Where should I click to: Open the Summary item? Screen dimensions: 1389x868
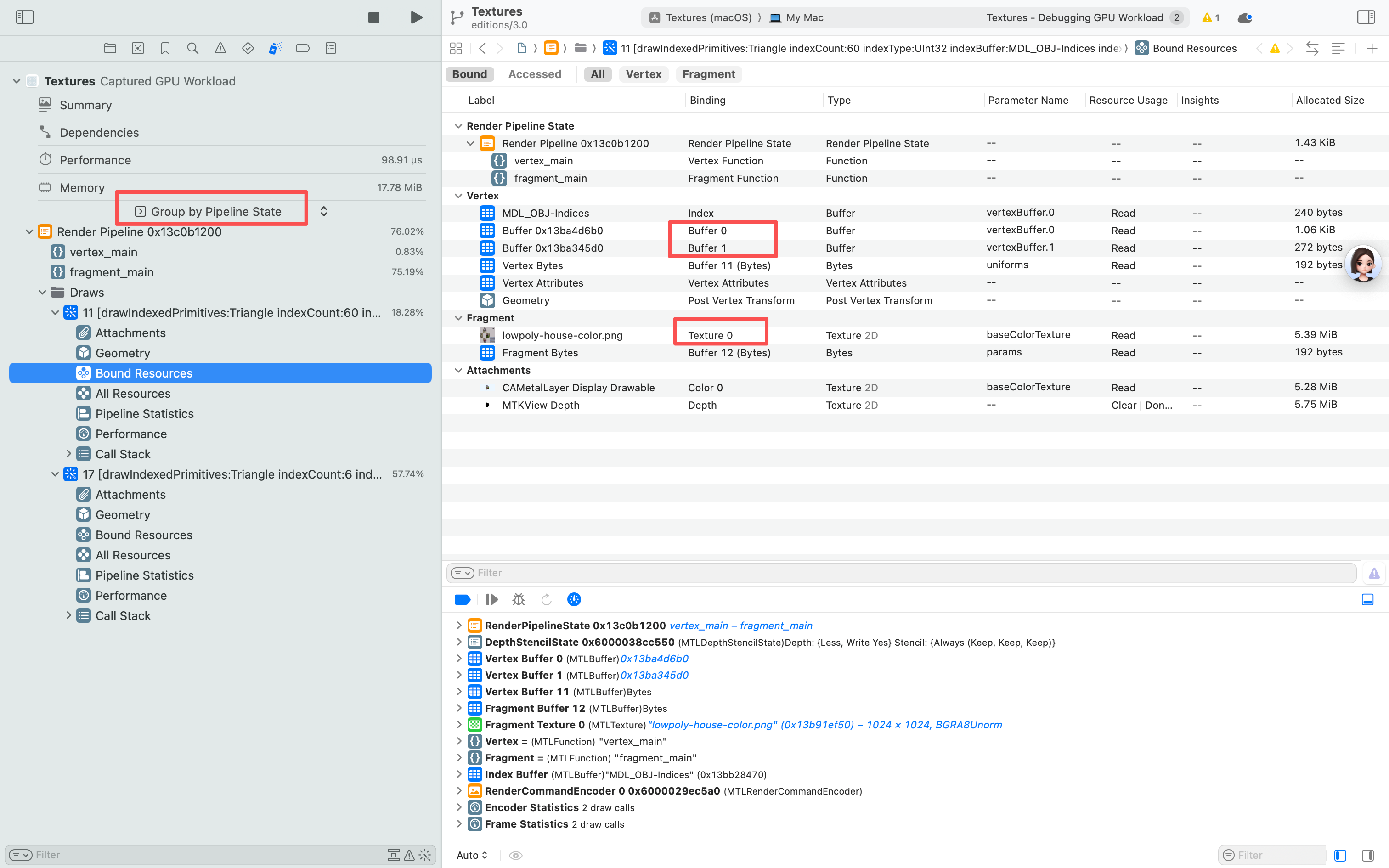click(x=85, y=105)
